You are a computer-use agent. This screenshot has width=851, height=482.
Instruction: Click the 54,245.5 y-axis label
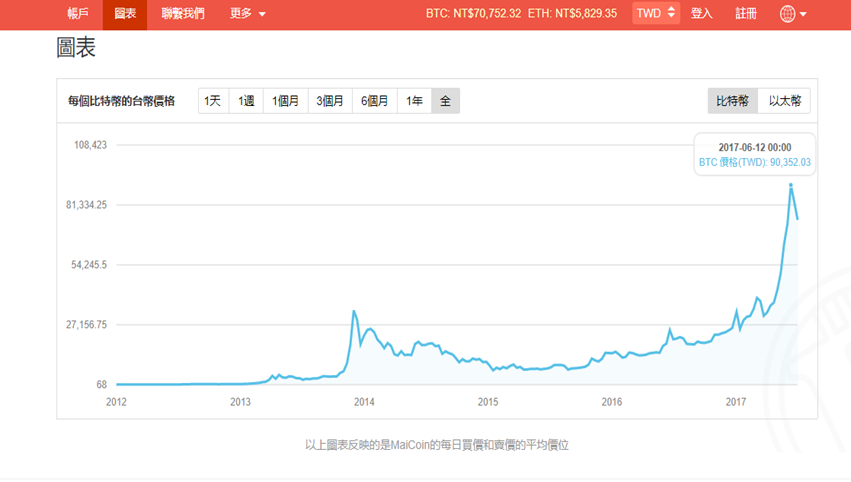click(x=89, y=265)
